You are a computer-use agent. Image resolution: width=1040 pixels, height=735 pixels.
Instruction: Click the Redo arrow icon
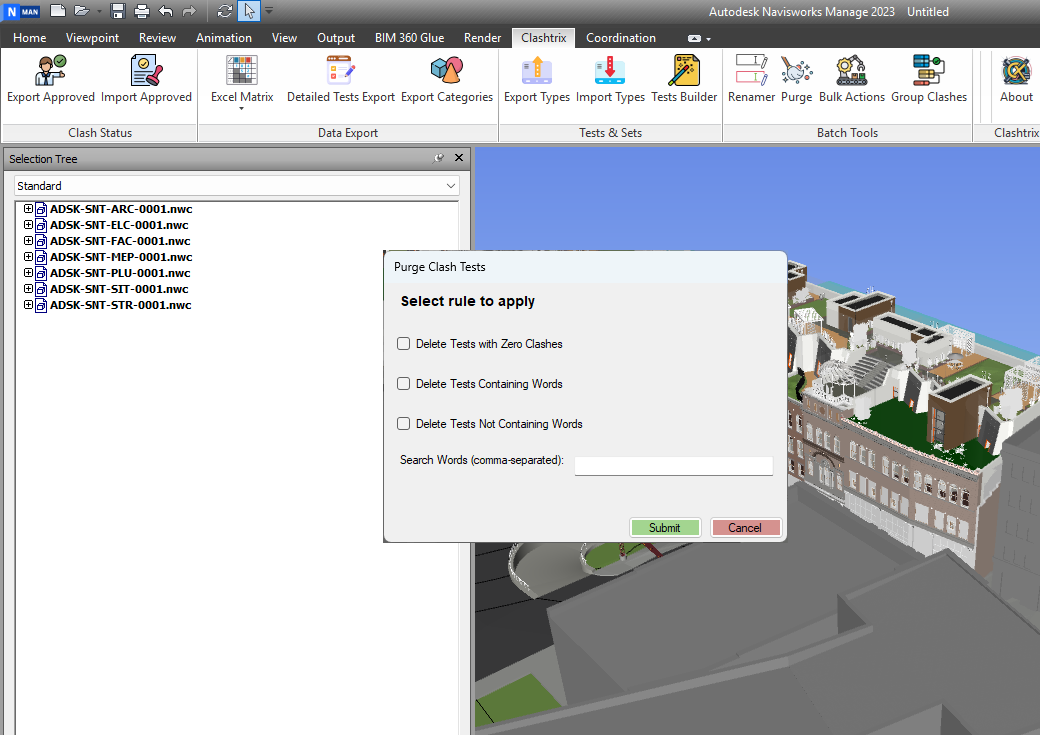point(189,11)
